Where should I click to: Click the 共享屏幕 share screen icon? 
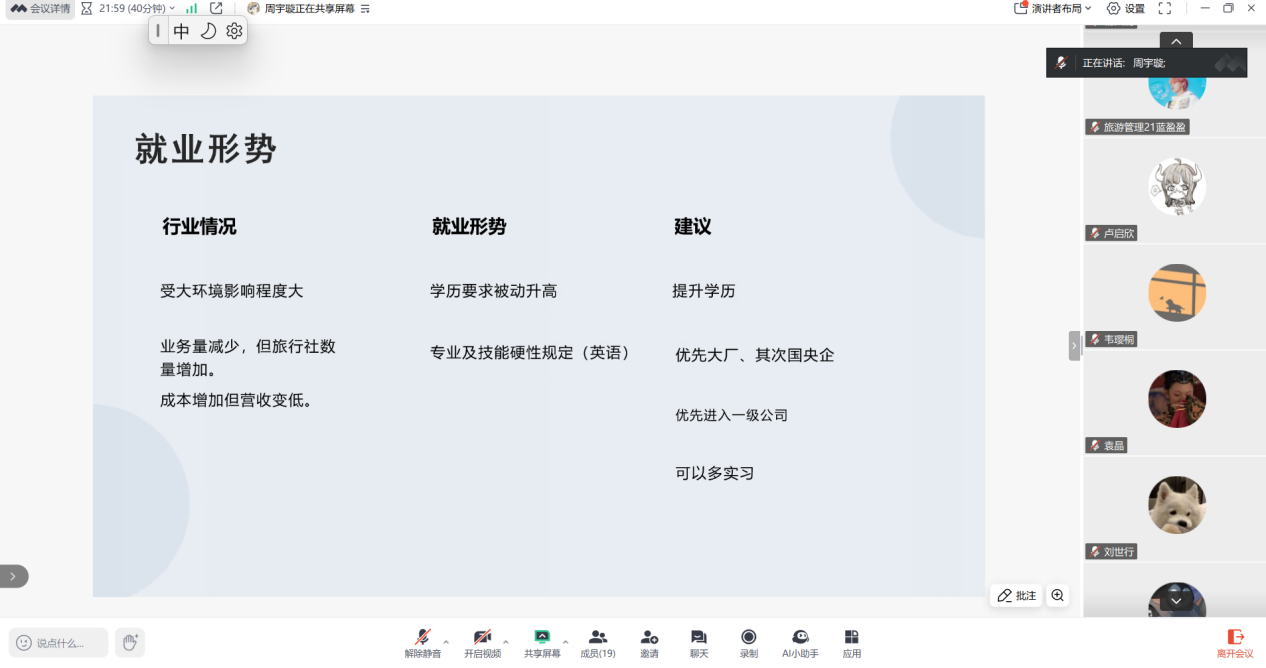(x=542, y=641)
